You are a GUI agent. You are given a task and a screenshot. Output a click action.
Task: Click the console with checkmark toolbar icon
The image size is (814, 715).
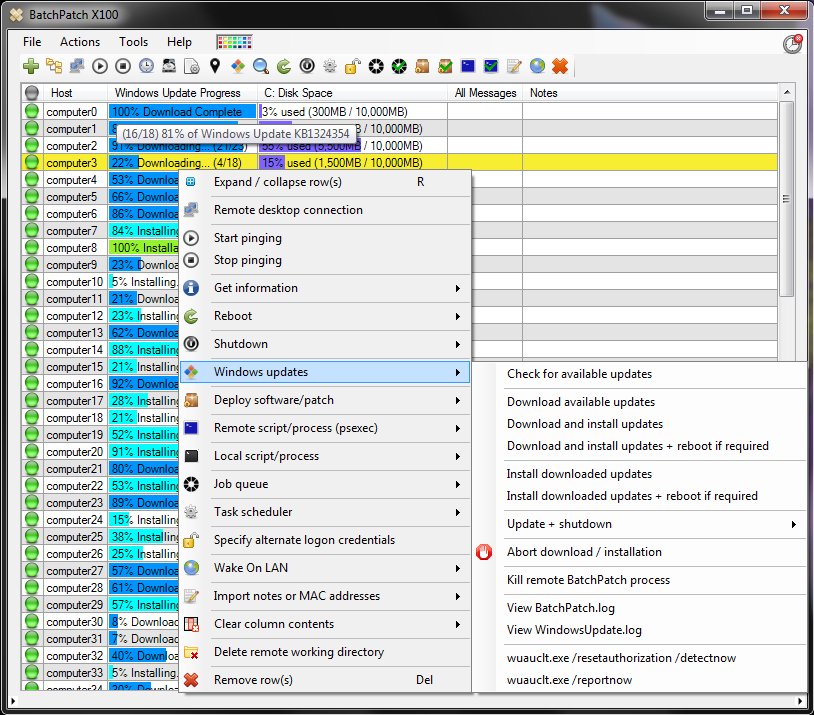coord(491,66)
